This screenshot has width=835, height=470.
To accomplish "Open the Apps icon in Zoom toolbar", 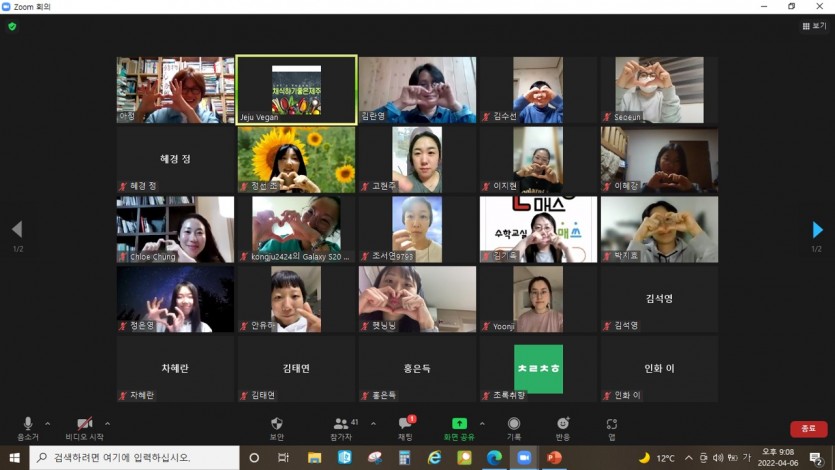I will point(612,428).
